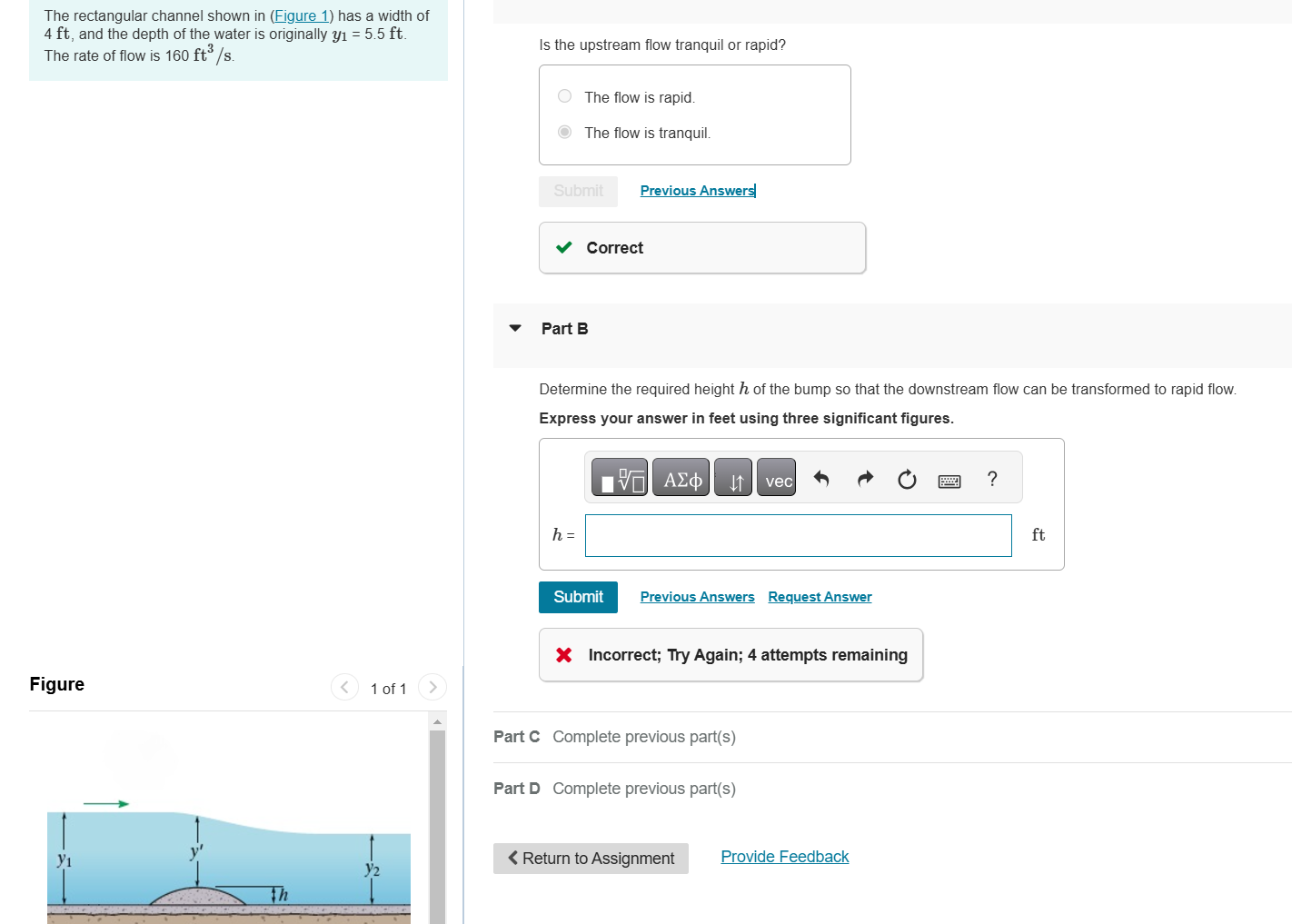Click the 'Correct' feedback text
This screenshot has height=924, width=1292.
point(614,248)
